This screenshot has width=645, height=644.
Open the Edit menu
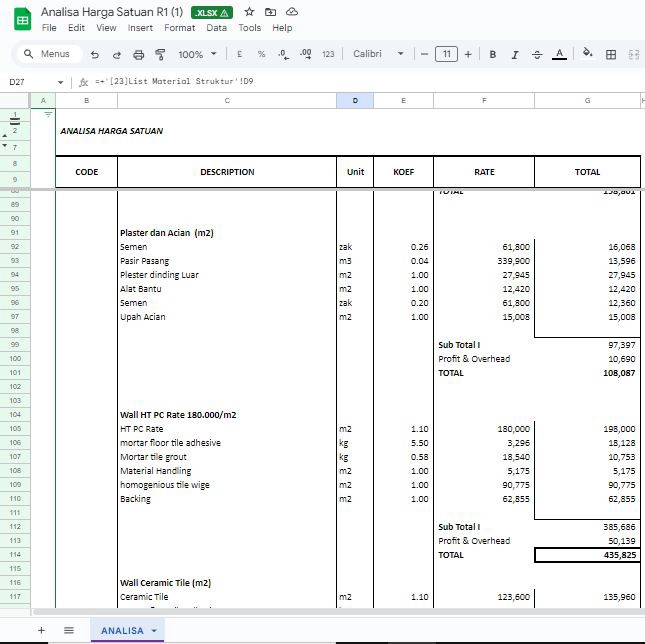click(76, 28)
